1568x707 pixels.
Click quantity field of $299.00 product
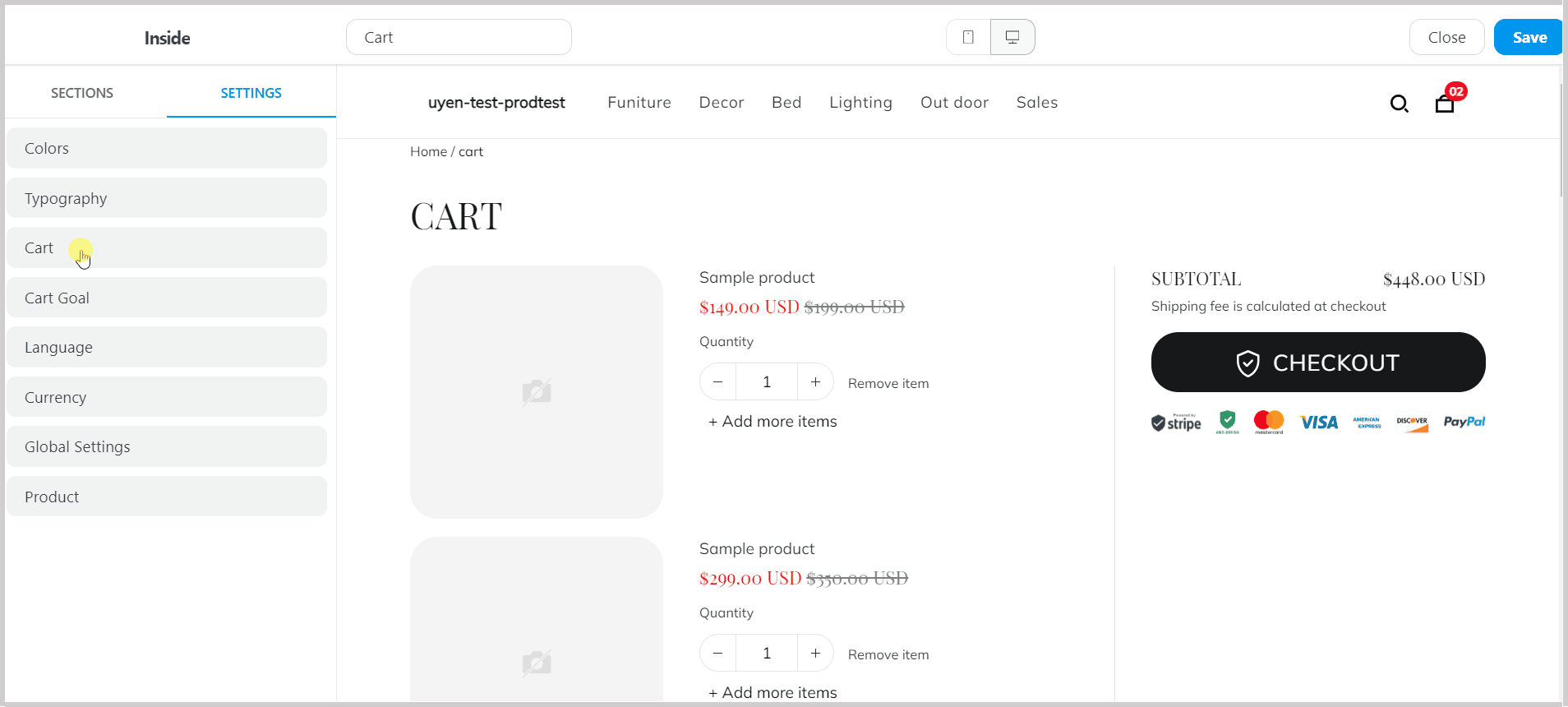pyautogui.click(x=767, y=654)
